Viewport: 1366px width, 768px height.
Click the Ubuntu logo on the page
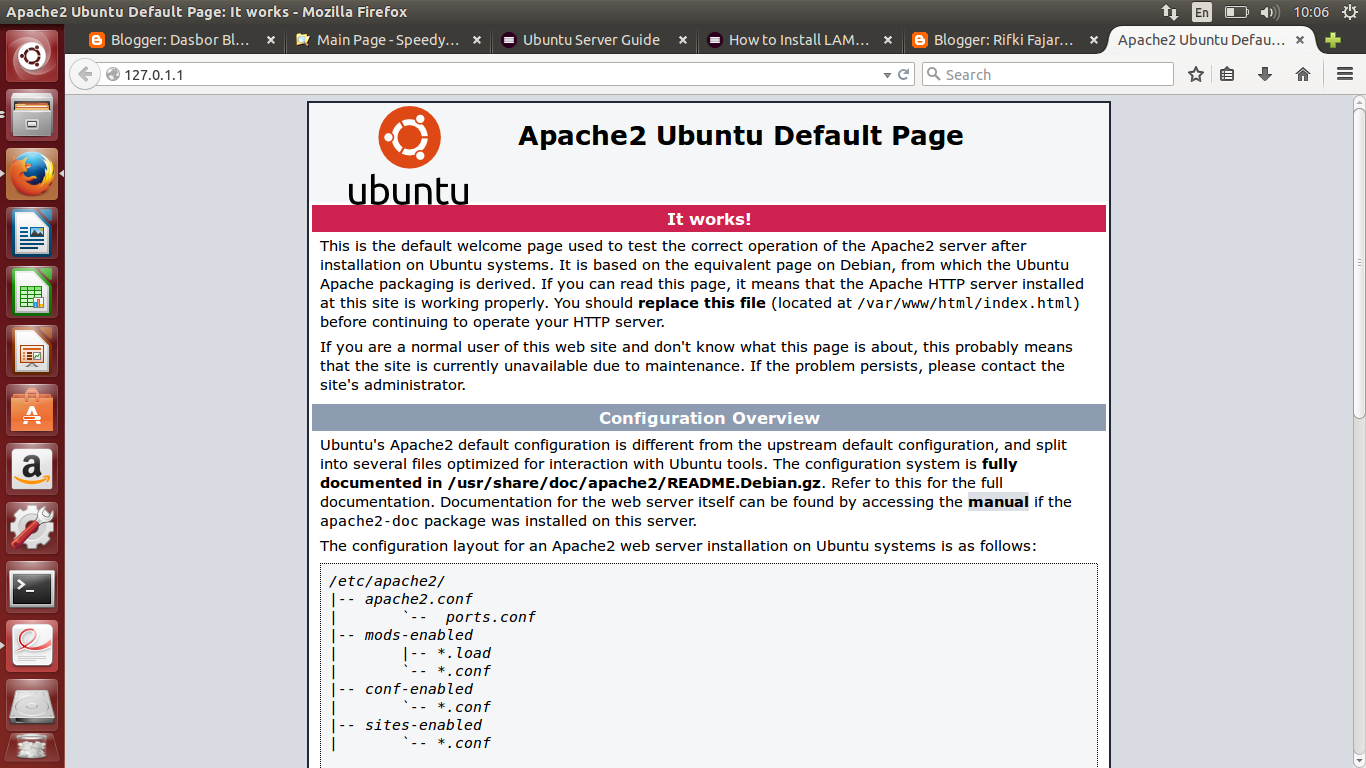tap(409, 156)
